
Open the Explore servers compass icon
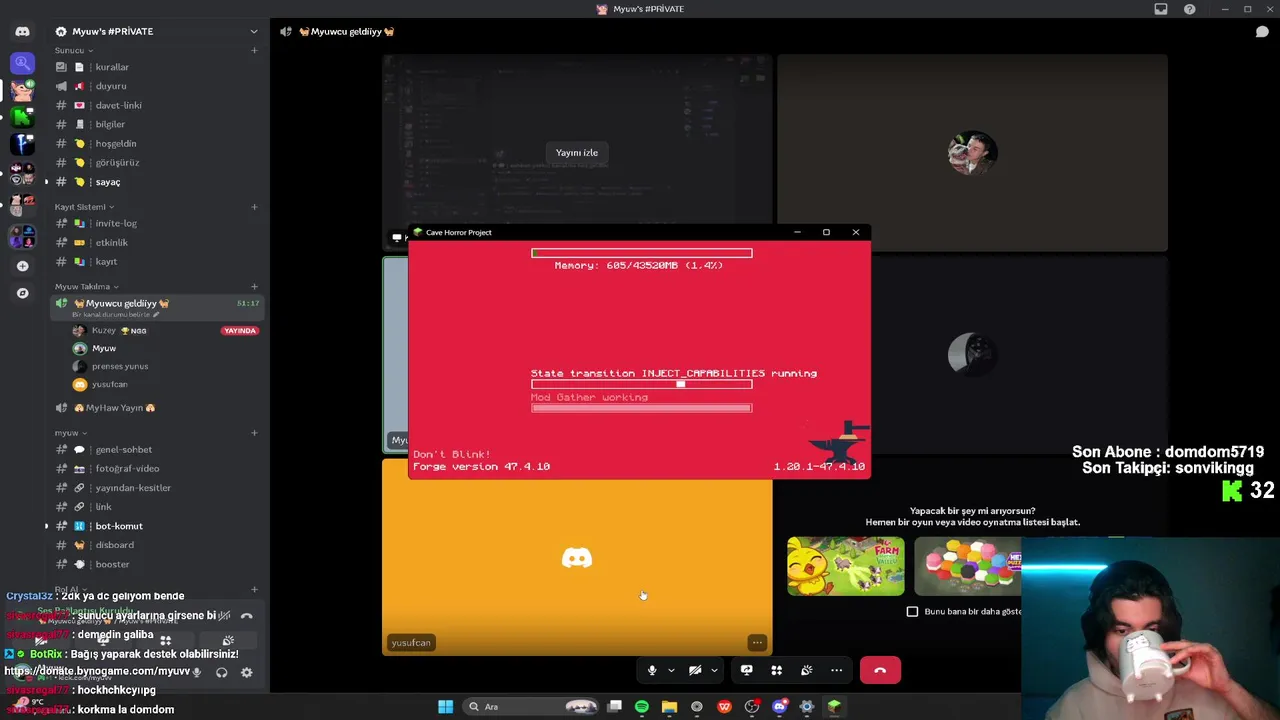(22, 293)
